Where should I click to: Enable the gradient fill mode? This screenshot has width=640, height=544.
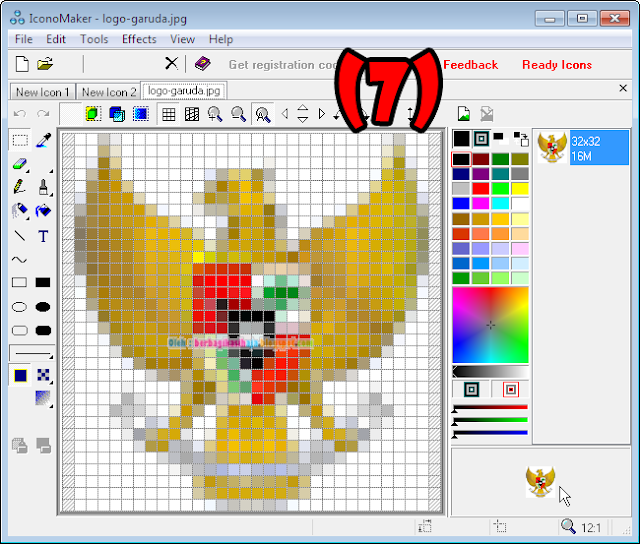coord(43,398)
